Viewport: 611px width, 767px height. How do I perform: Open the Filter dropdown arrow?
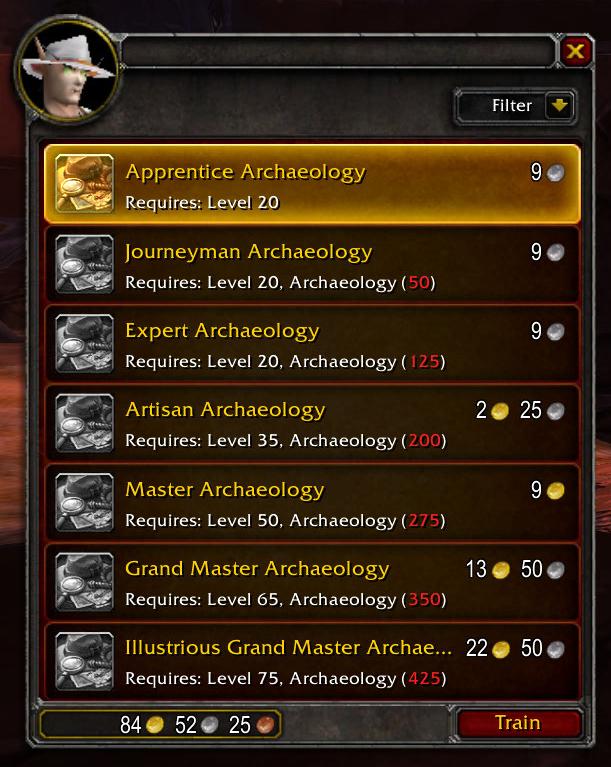559,105
